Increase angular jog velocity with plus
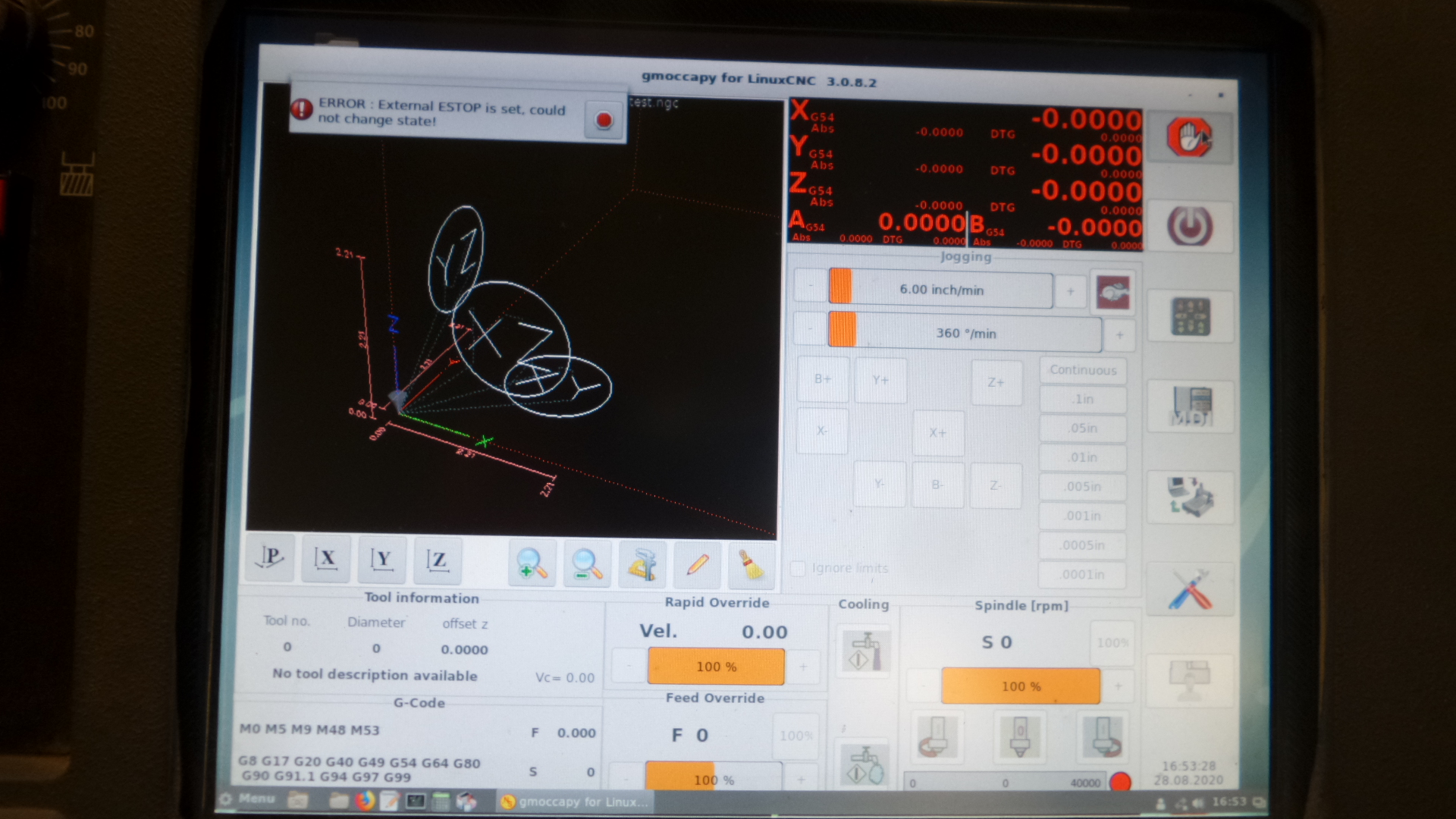1456x819 pixels. 1119,334
